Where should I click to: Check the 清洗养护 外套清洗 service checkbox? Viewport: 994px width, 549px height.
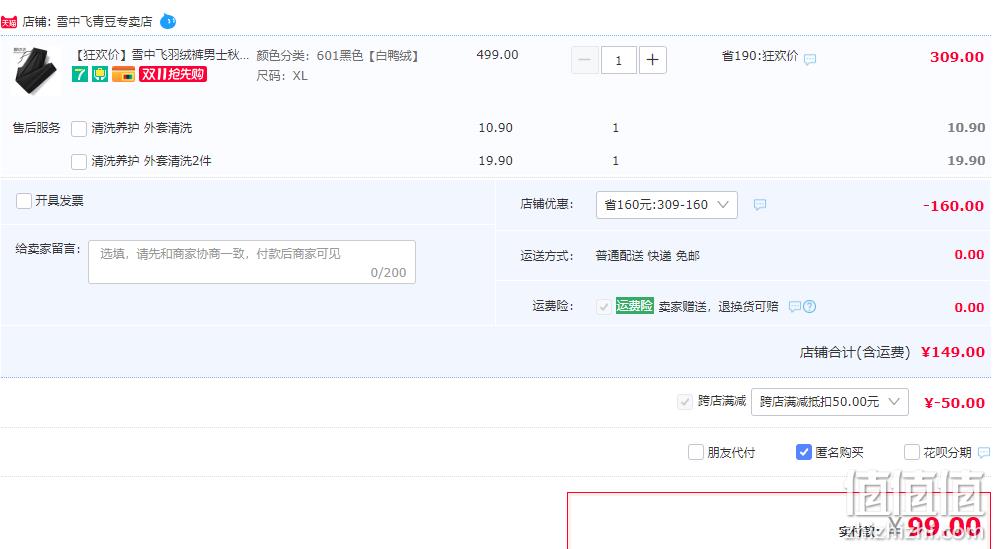(x=79, y=129)
